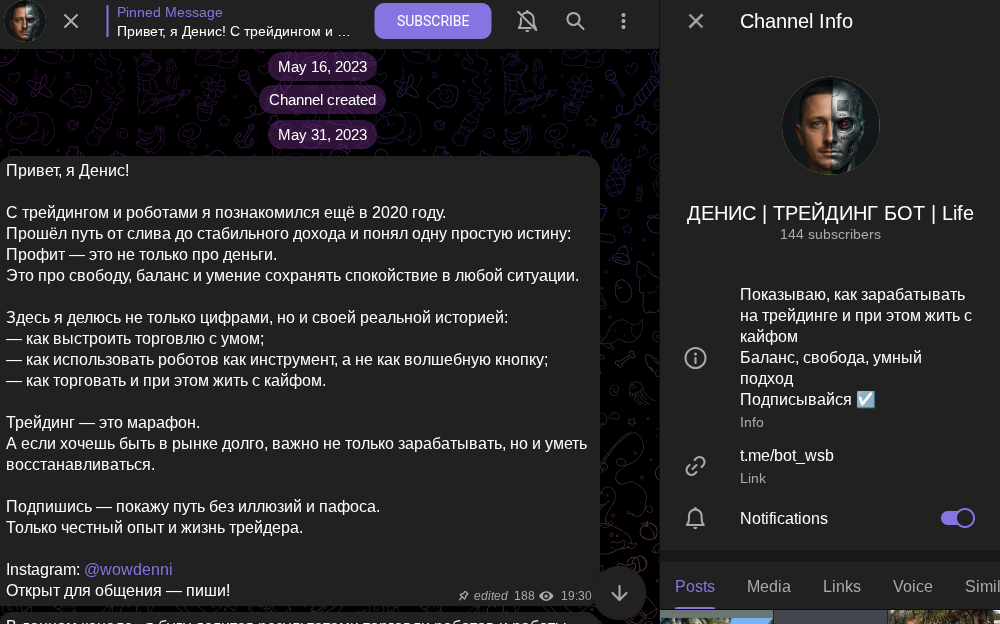Select the Posts tab

click(695, 586)
